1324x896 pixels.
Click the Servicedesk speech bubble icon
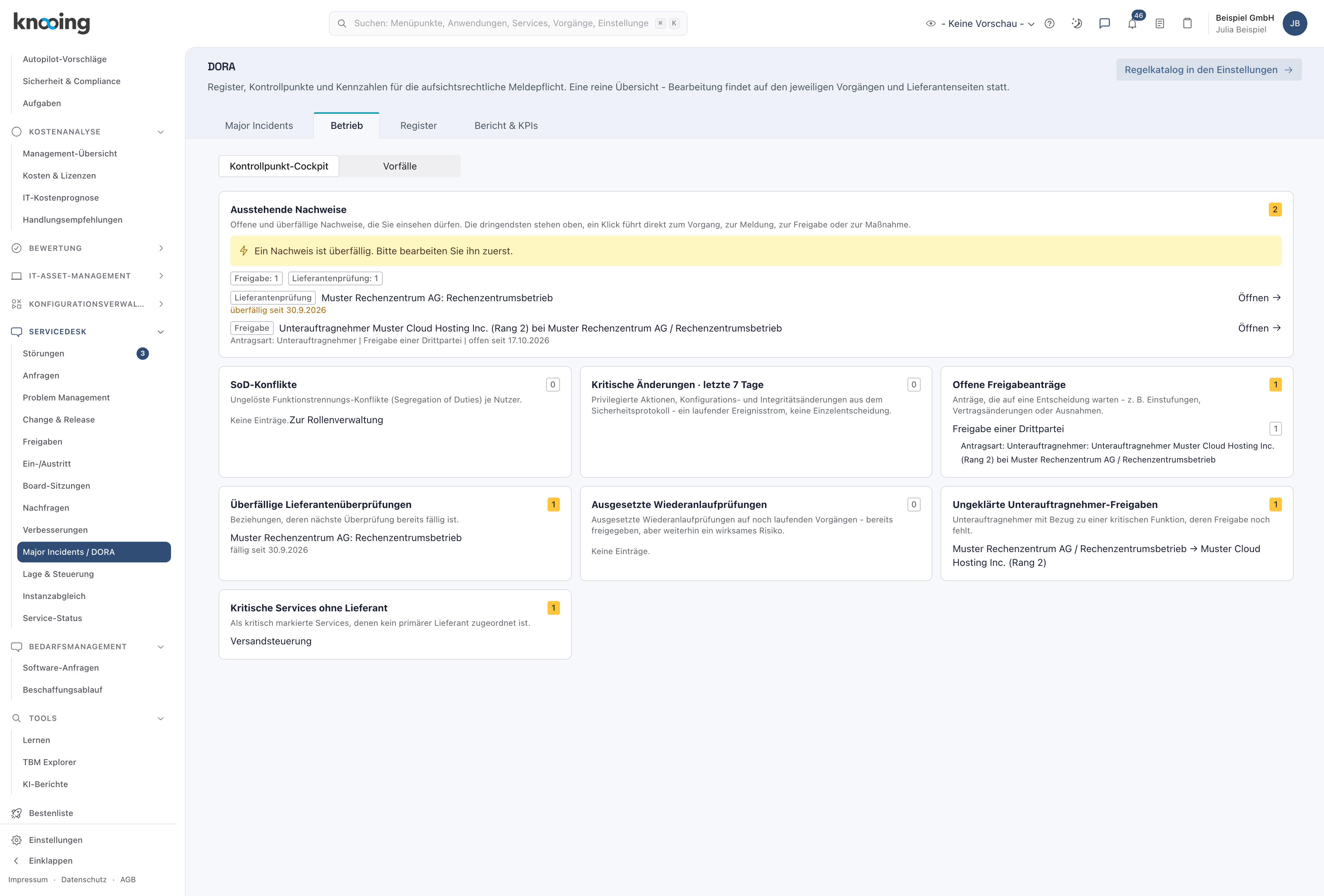tap(17, 331)
